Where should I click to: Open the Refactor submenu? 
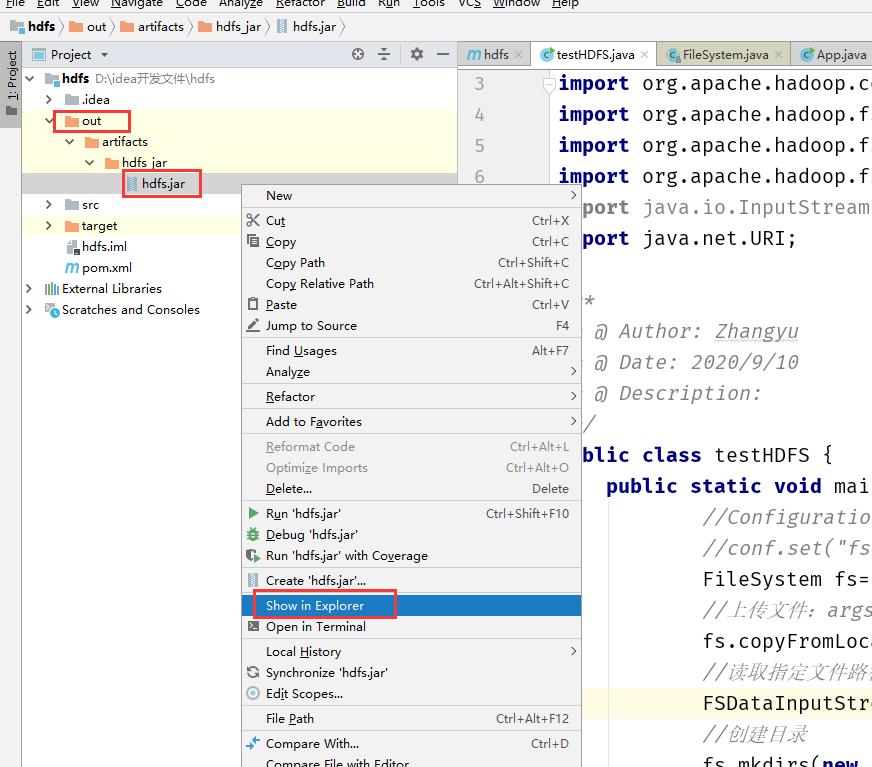412,397
